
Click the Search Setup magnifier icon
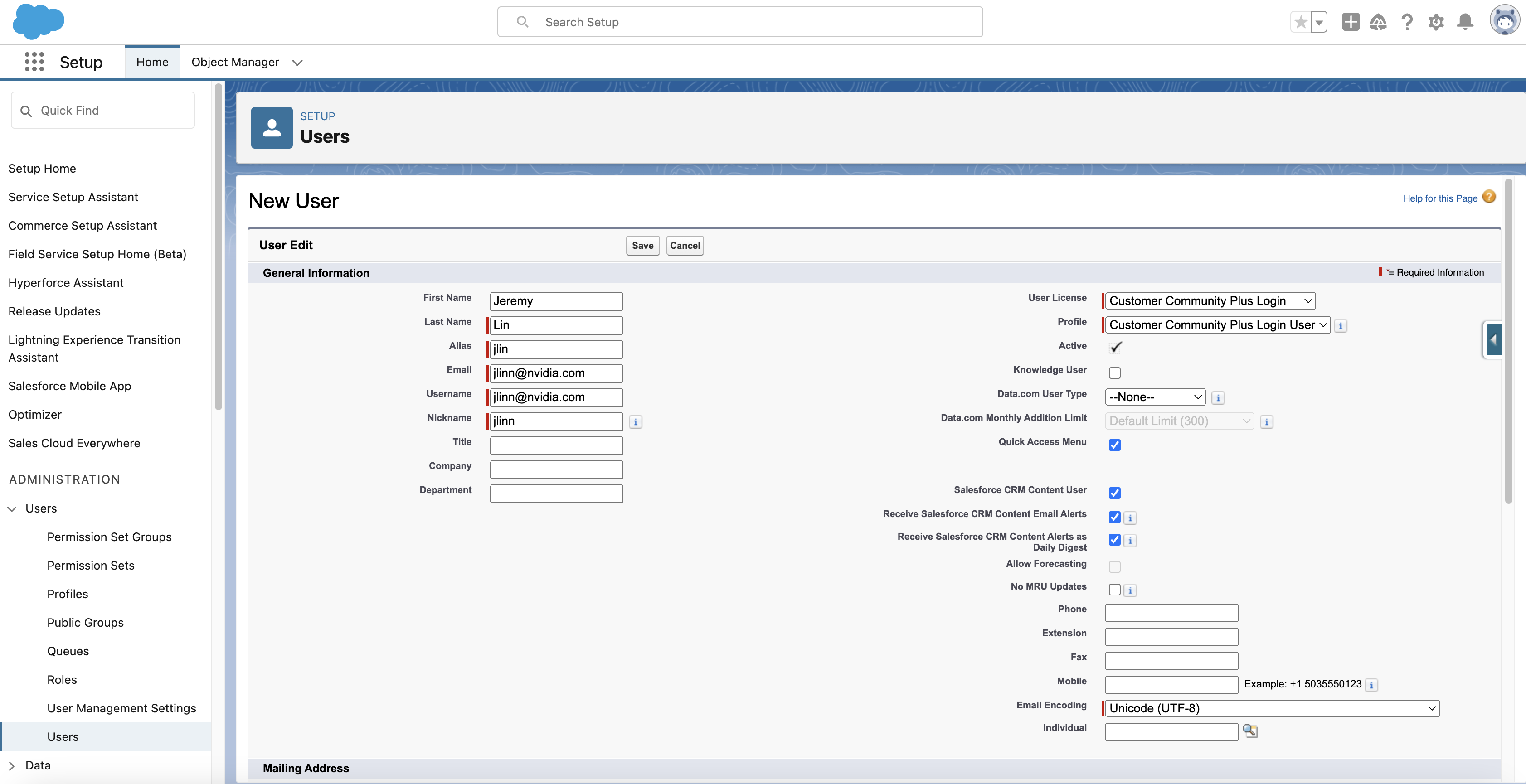tap(522, 22)
